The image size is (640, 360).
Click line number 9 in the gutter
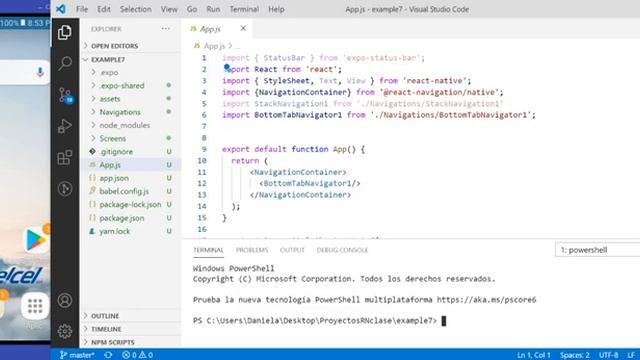tap(204, 149)
